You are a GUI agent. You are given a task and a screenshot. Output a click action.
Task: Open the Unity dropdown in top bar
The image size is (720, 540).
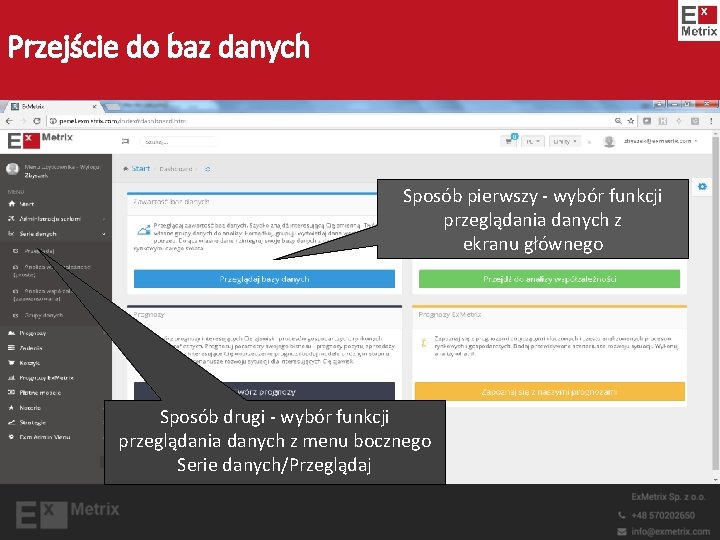pyautogui.click(x=565, y=141)
